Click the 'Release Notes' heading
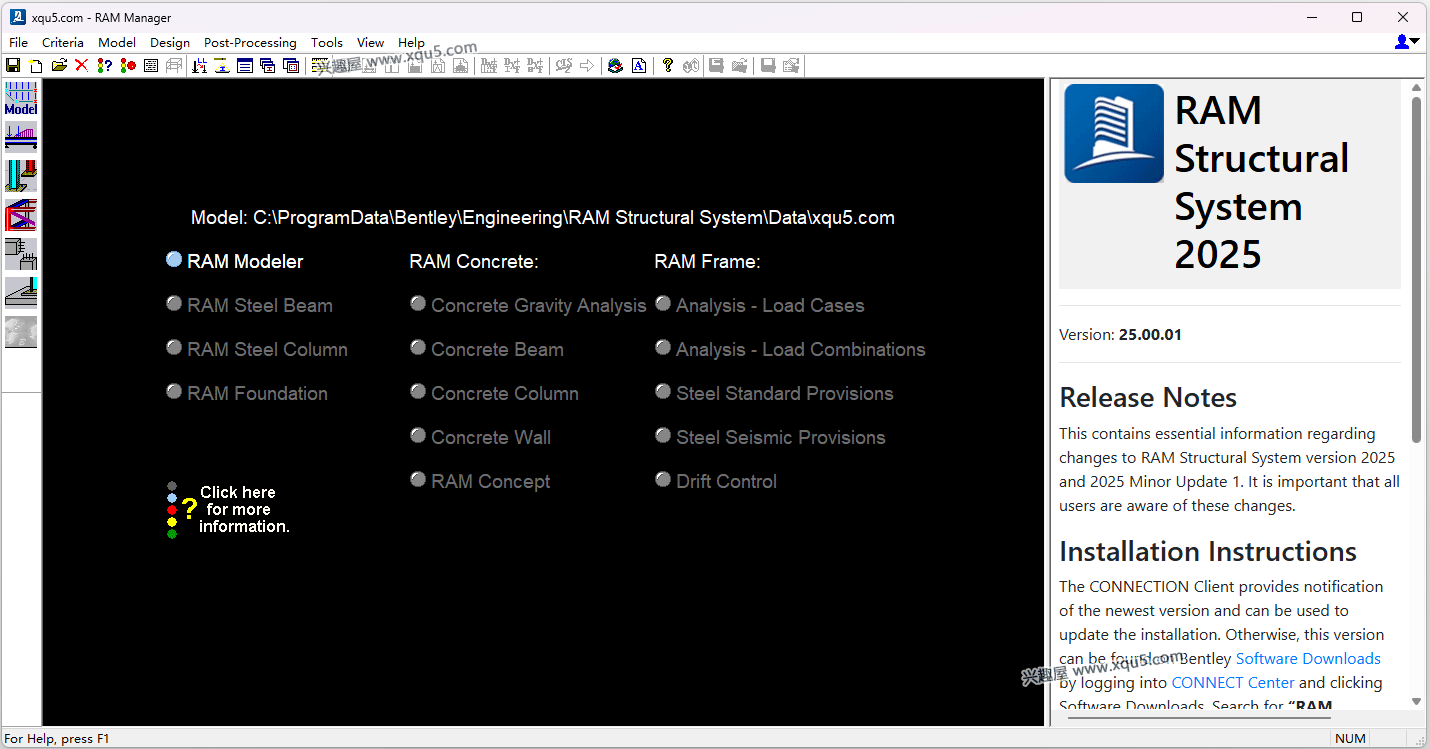 (x=1148, y=397)
